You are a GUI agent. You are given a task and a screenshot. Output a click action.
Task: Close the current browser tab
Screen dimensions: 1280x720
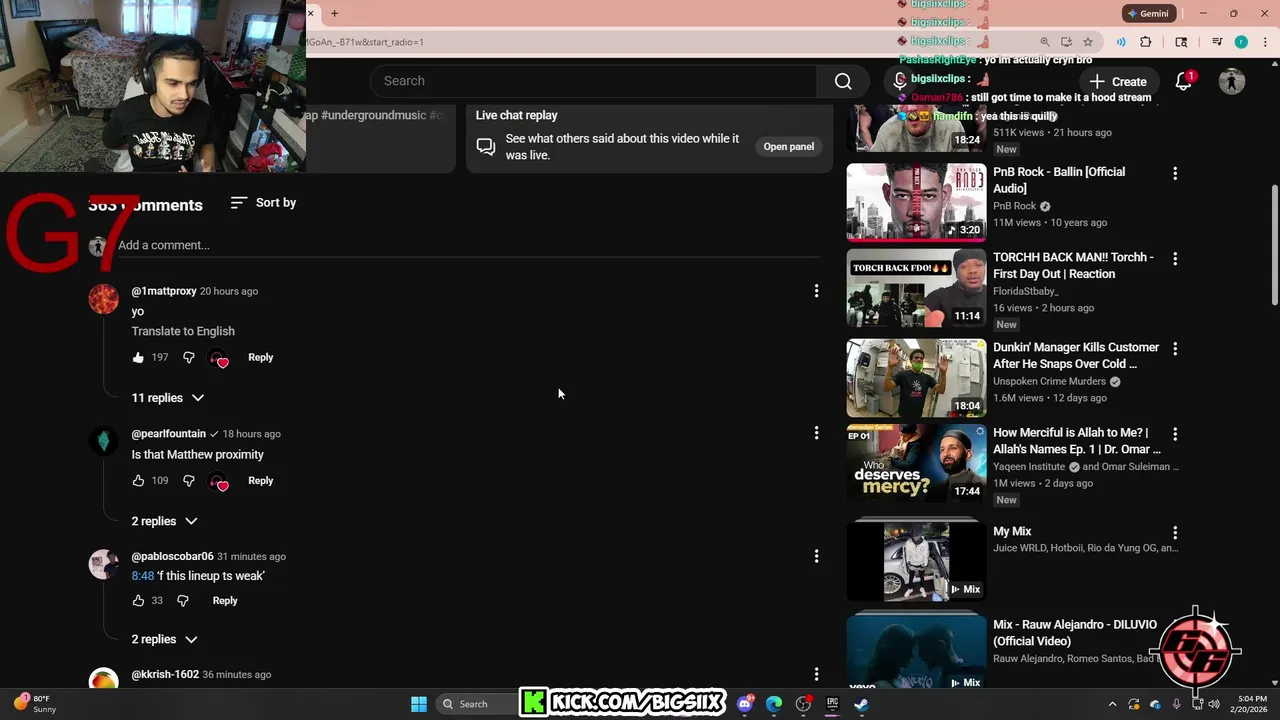pos(311,13)
